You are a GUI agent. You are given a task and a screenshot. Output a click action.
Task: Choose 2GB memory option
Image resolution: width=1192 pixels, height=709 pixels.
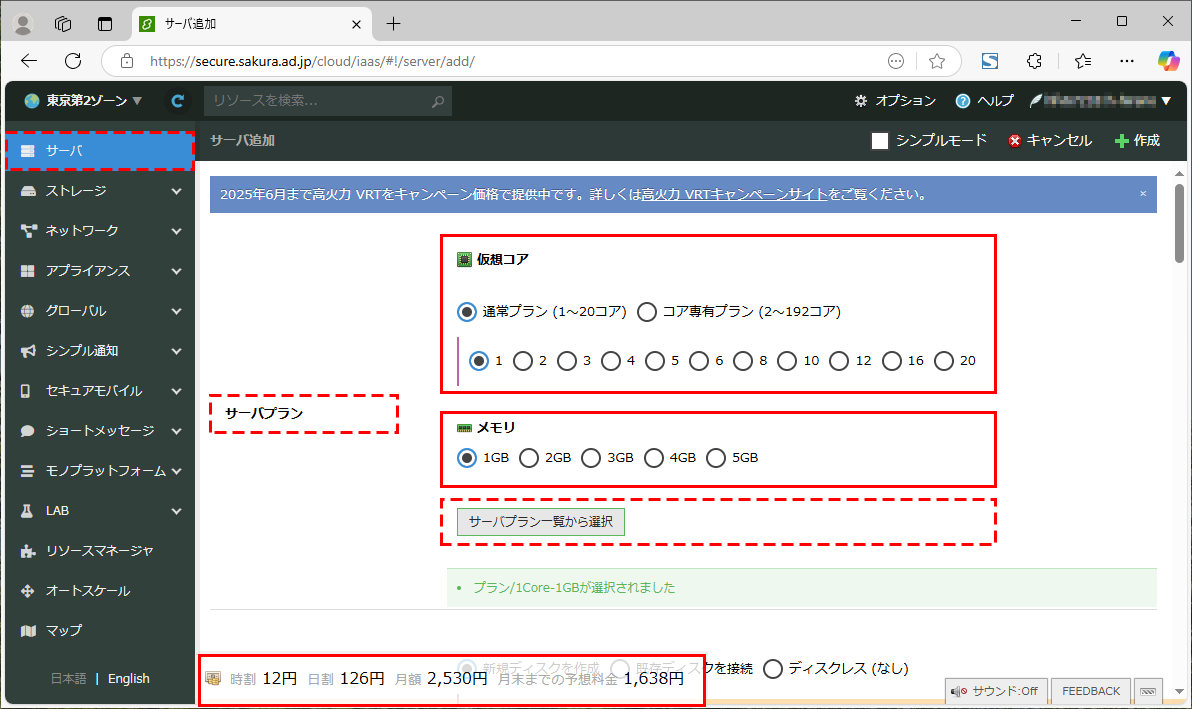[x=529, y=457]
